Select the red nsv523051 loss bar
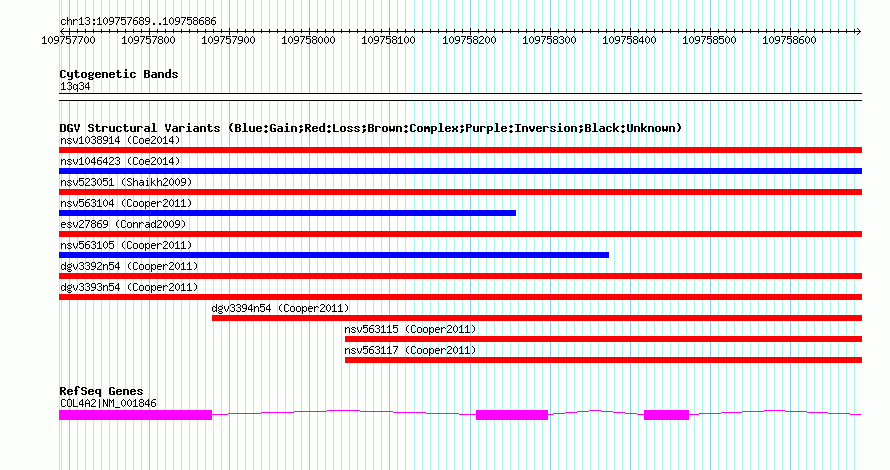Viewport: 890px width, 470px height. click(x=460, y=192)
